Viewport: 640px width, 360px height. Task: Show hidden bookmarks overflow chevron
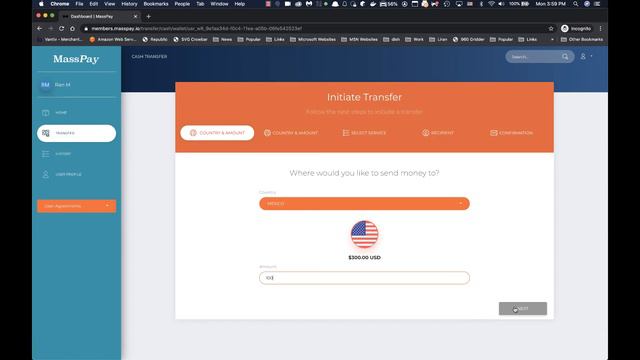[552, 40]
